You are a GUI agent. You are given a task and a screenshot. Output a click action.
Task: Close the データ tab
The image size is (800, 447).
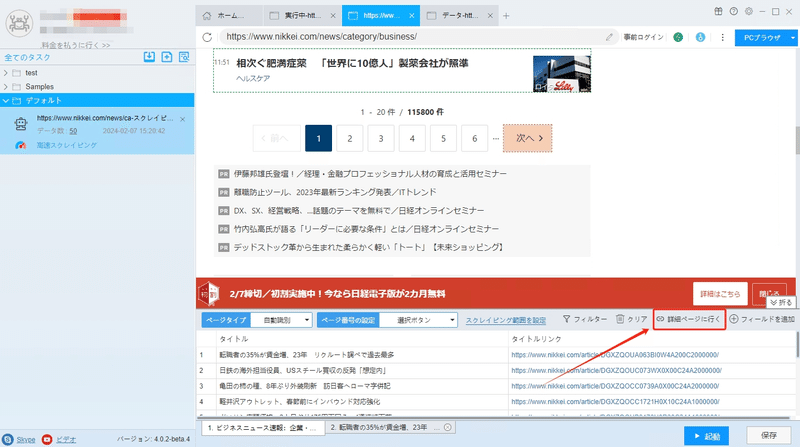tap(490, 16)
